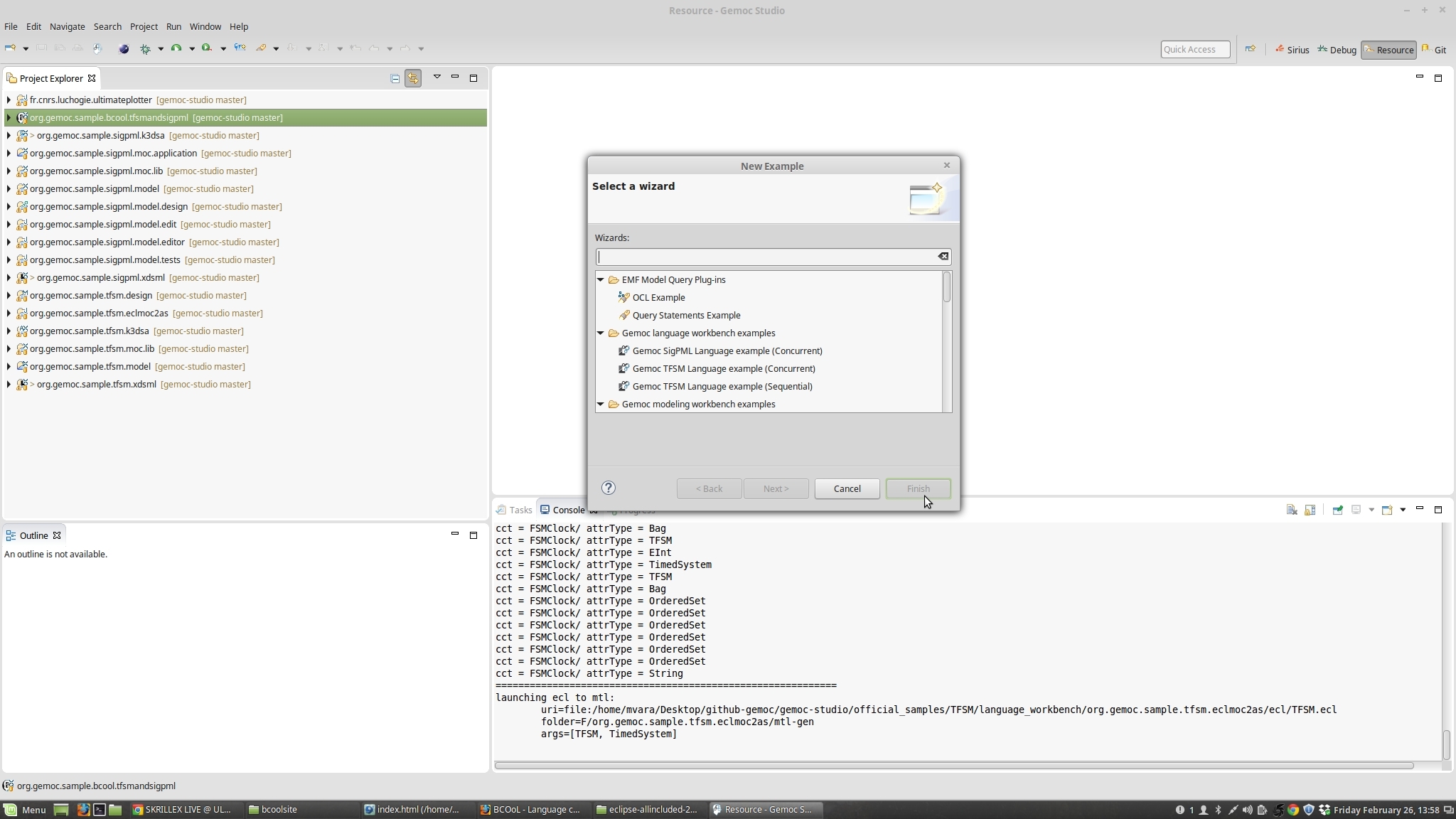Click the clear filter icon in the Wizards field
This screenshot has height=819, width=1456.
tap(943, 257)
